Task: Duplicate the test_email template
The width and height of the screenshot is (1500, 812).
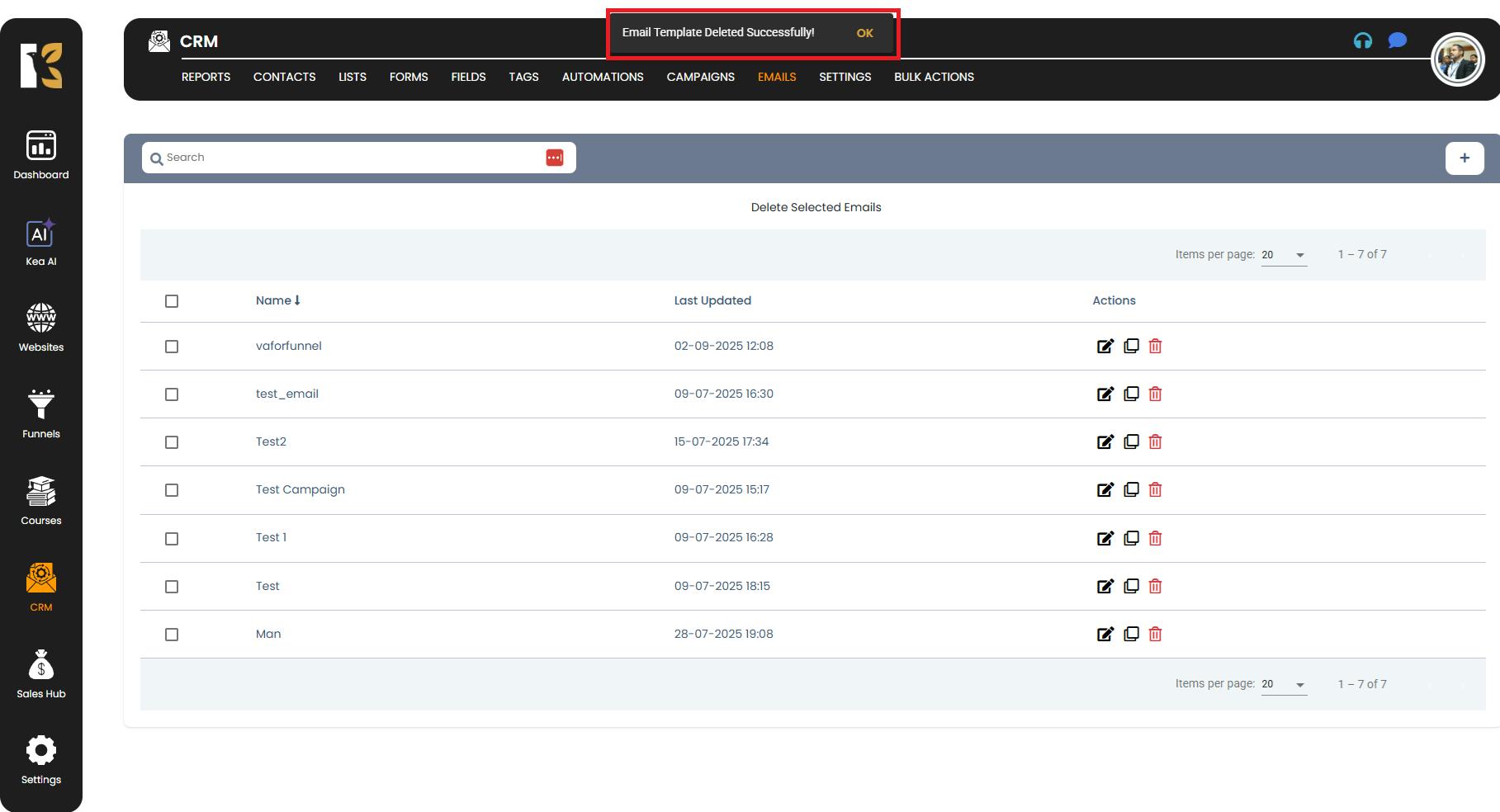Action: [1131, 394]
